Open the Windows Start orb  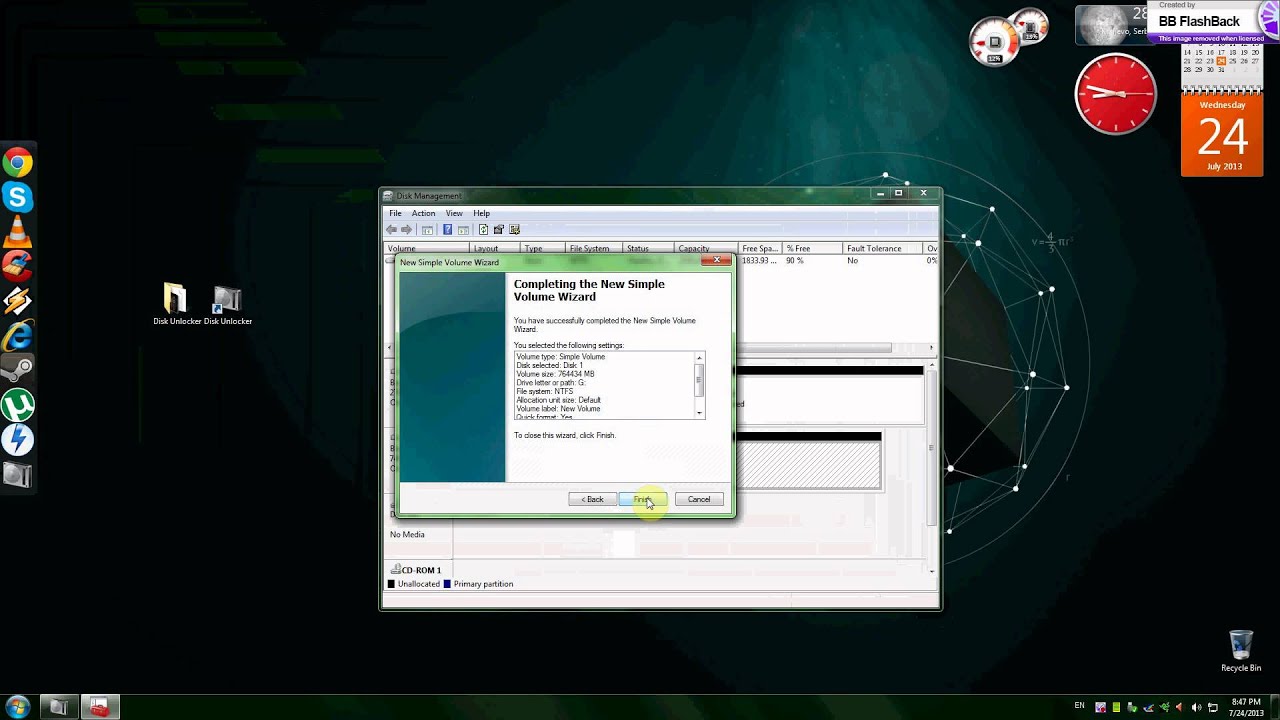click(x=18, y=707)
